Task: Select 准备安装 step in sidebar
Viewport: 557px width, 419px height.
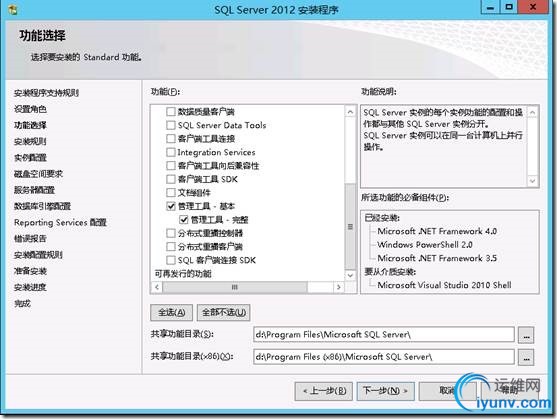Action: click(30, 271)
